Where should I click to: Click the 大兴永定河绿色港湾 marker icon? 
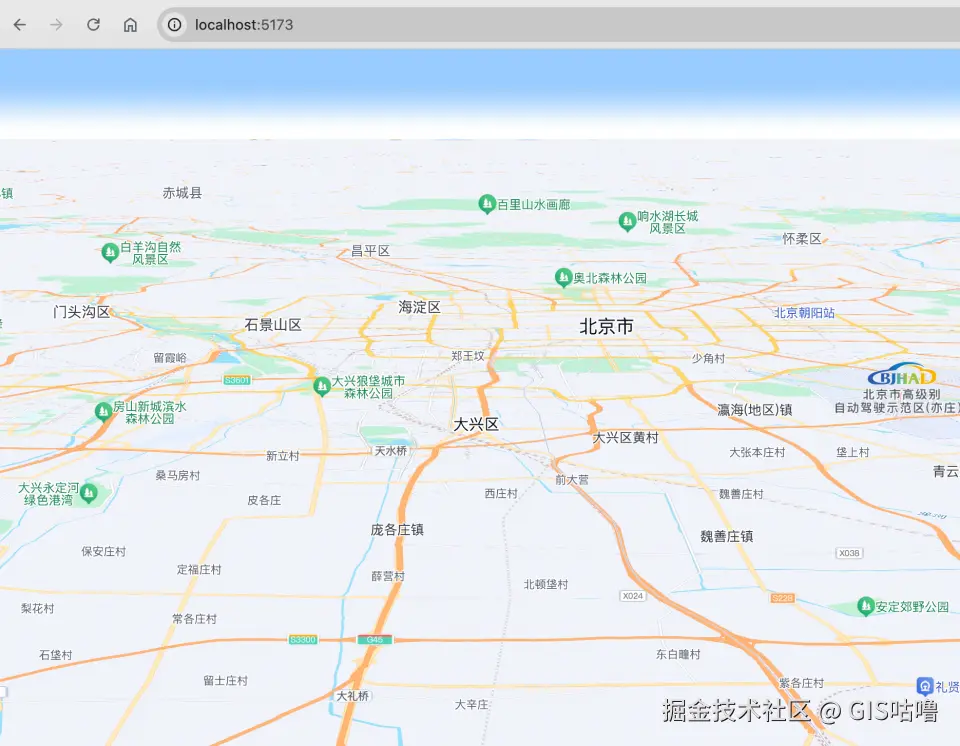tap(89, 493)
